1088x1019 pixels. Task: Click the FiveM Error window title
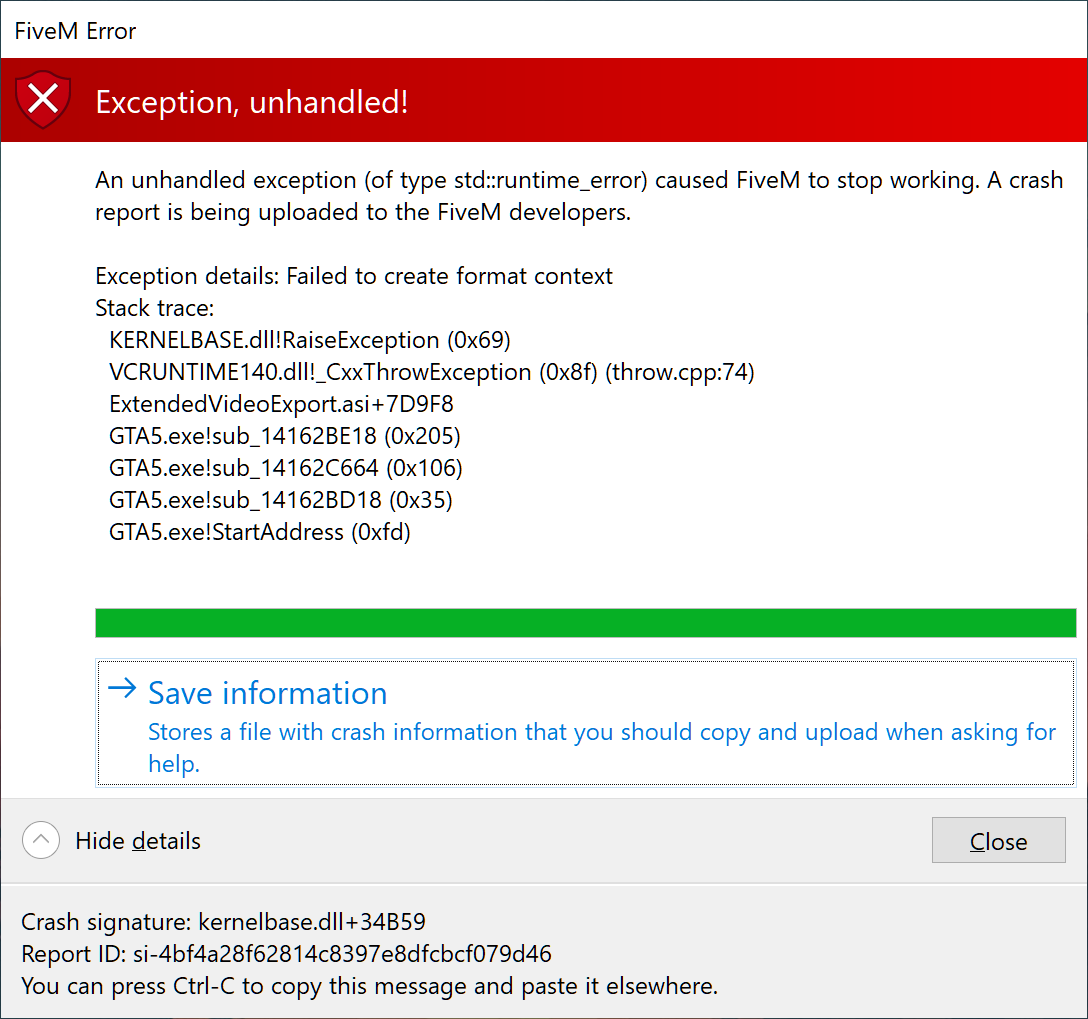[75, 31]
